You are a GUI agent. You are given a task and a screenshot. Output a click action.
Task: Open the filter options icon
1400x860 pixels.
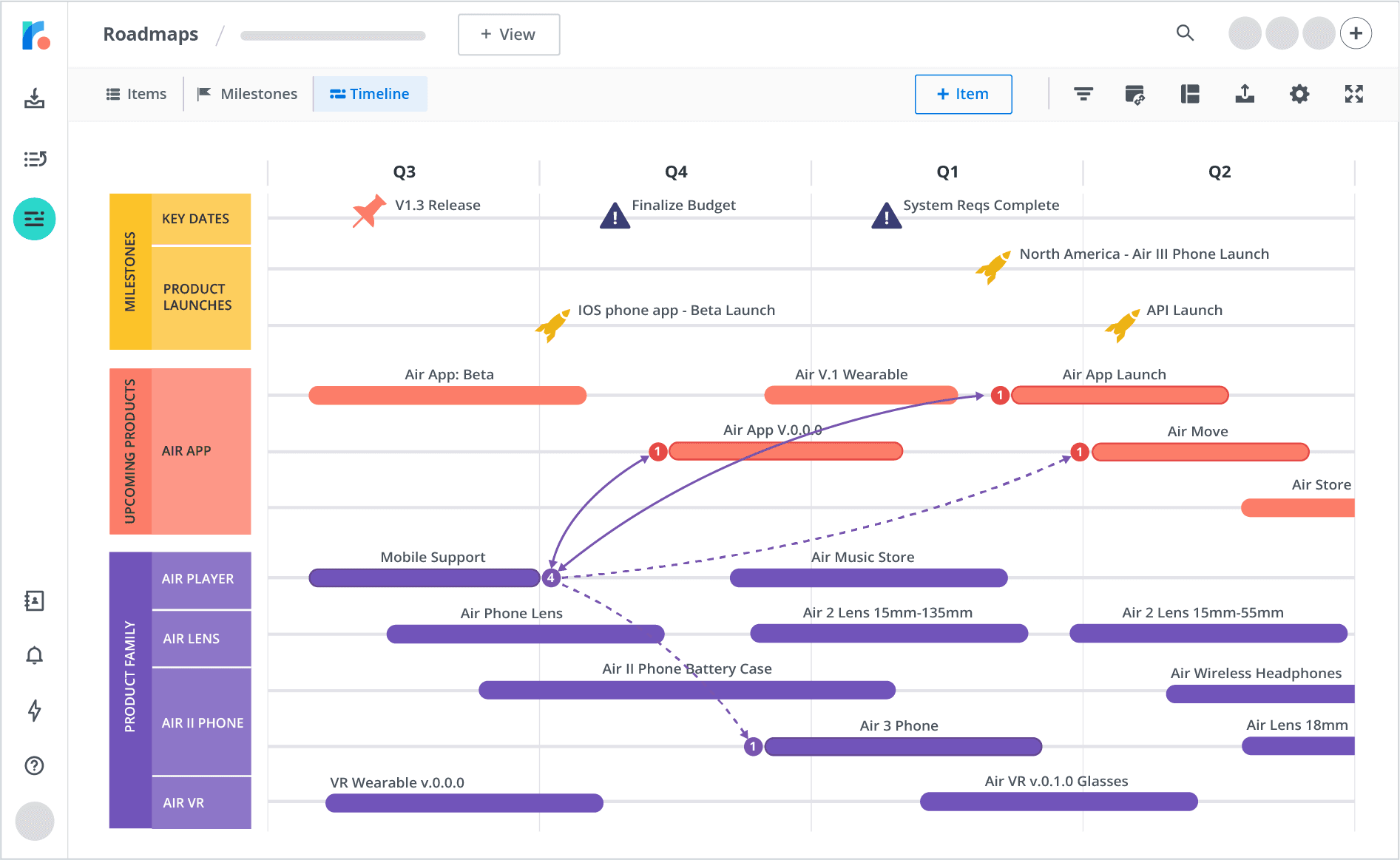(1083, 94)
